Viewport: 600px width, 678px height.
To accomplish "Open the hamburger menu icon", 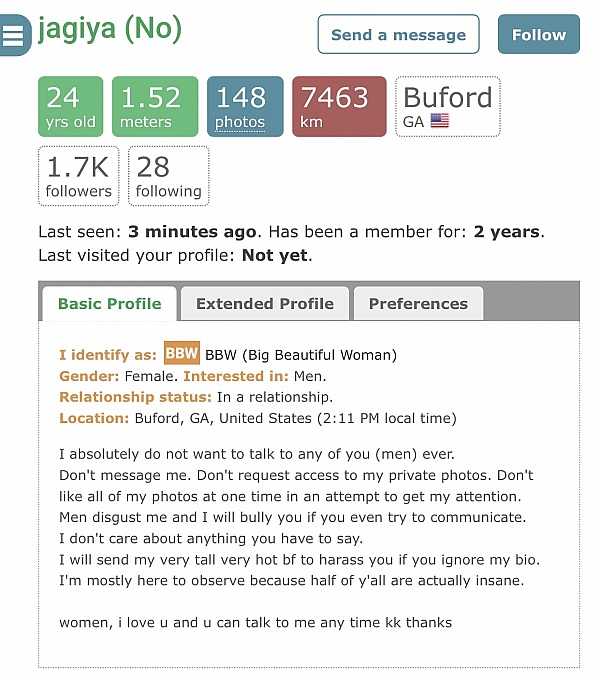I will point(13,35).
